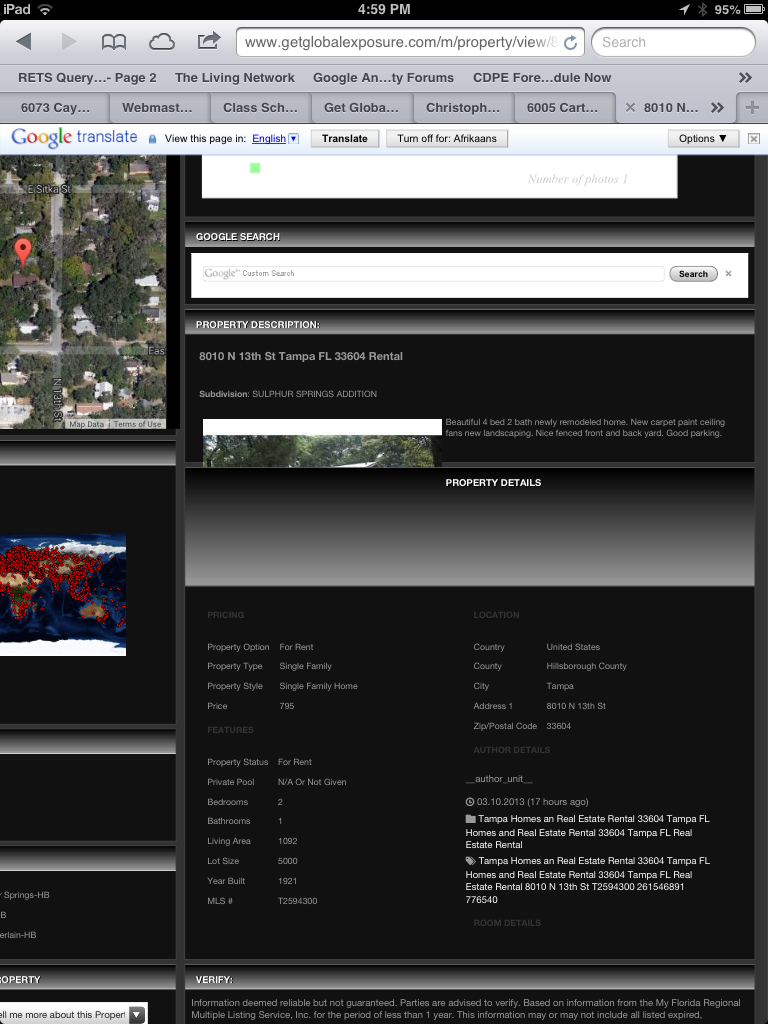This screenshot has height=1024, width=768.
Task: Switch to the '6073 Cay…' tab
Action: tap(55, 108)
